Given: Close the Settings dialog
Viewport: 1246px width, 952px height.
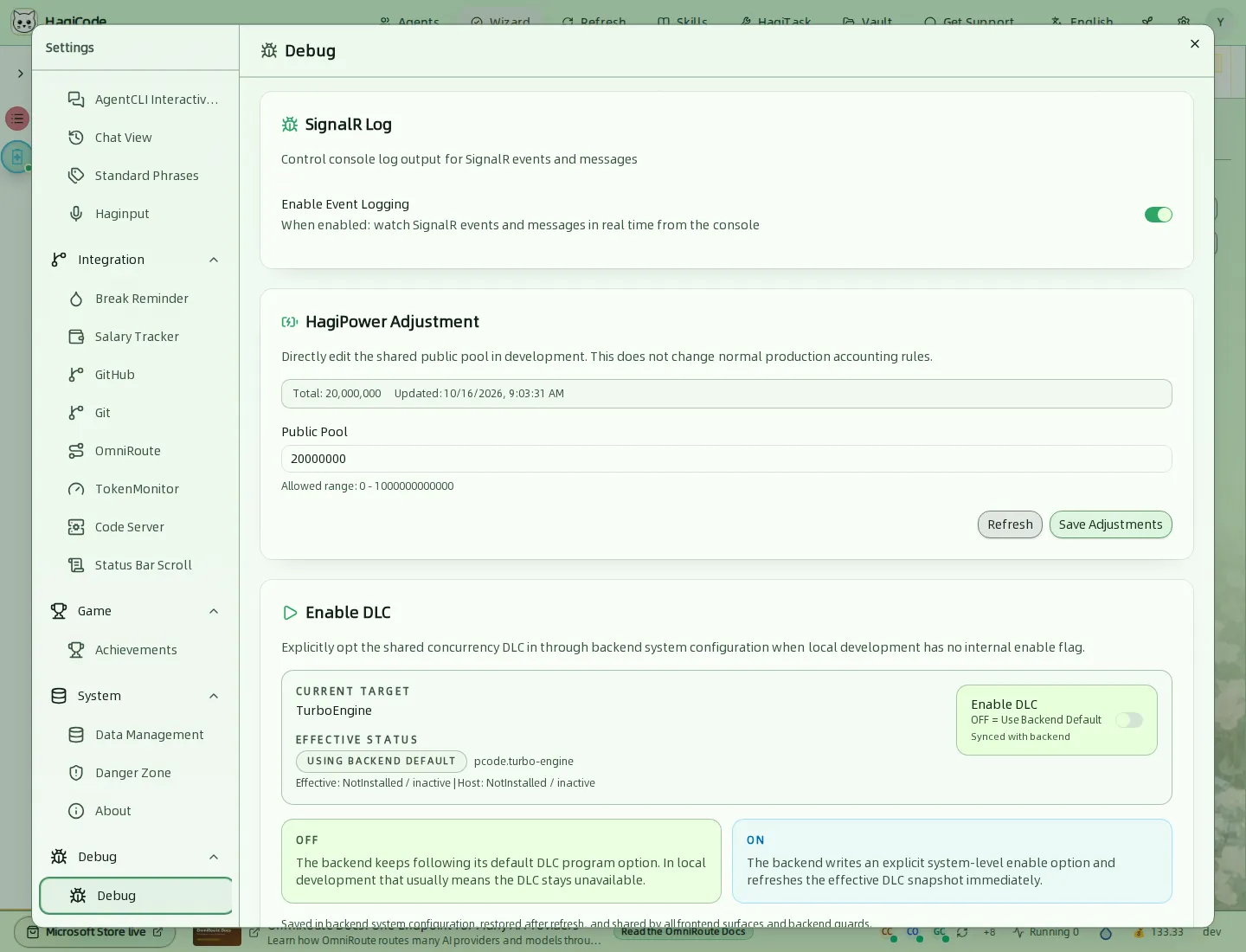Looking at the screenshot, I should [1195, 44].
